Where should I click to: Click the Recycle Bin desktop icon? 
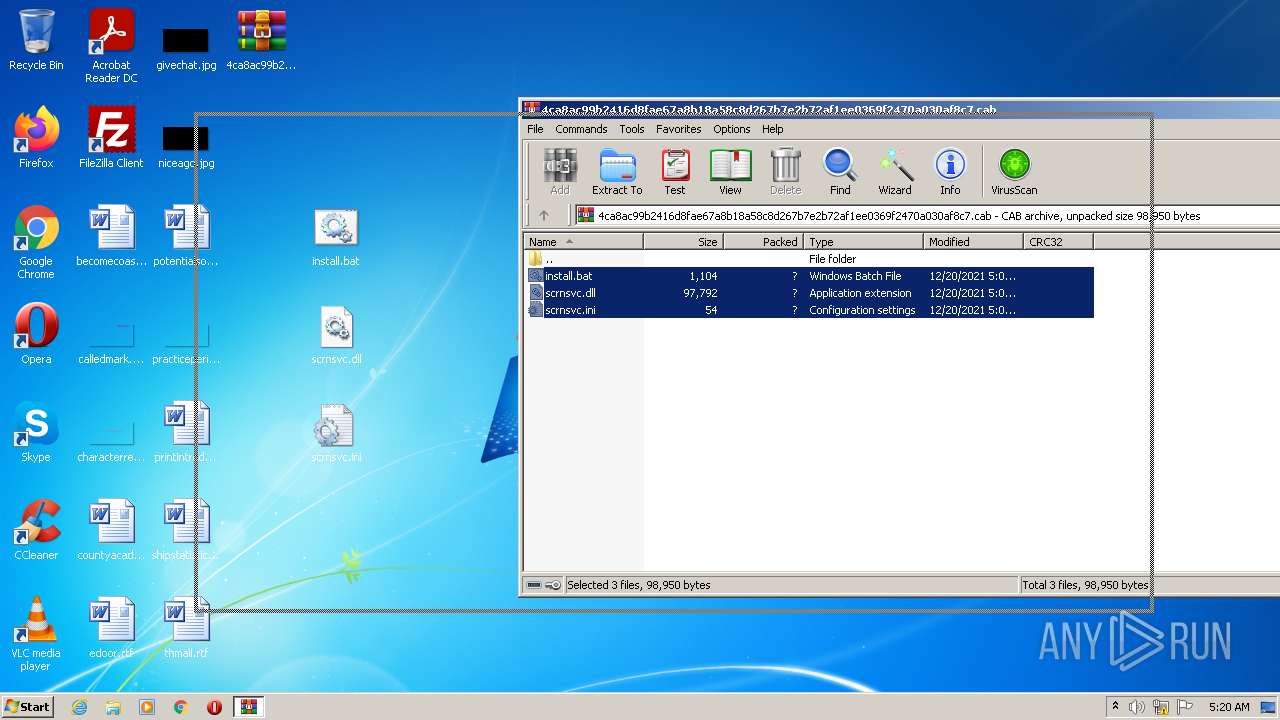(x=36, y=41)
